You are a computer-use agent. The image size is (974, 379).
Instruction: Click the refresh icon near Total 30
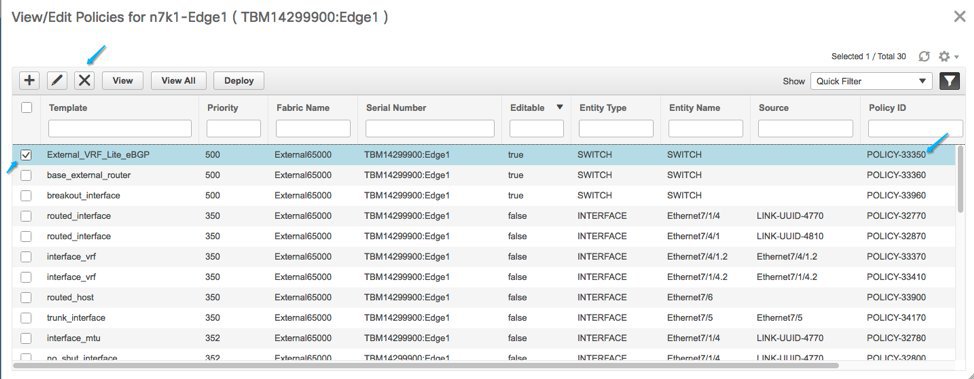click(924, 57)
